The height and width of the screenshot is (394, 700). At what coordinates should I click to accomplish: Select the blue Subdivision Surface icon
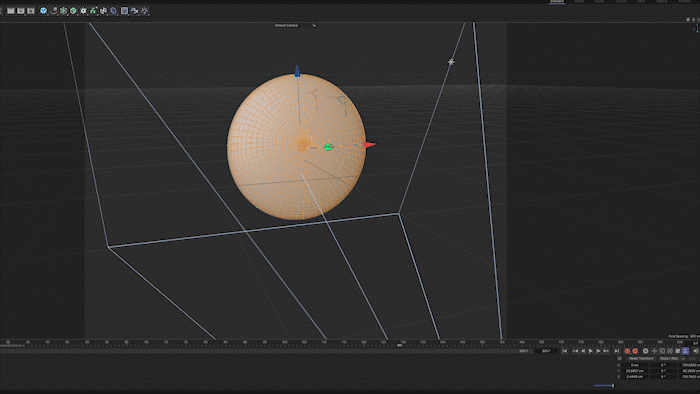[44, 11]
